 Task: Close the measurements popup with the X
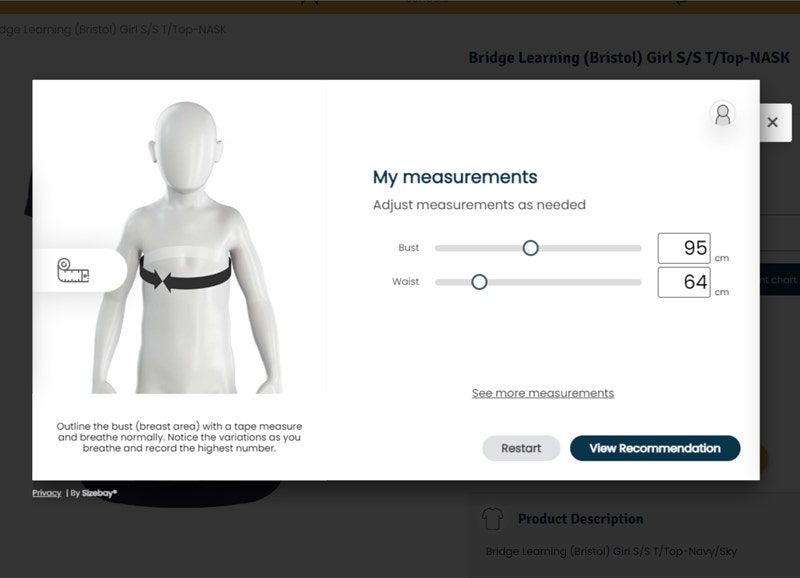[x=771, y=122]
